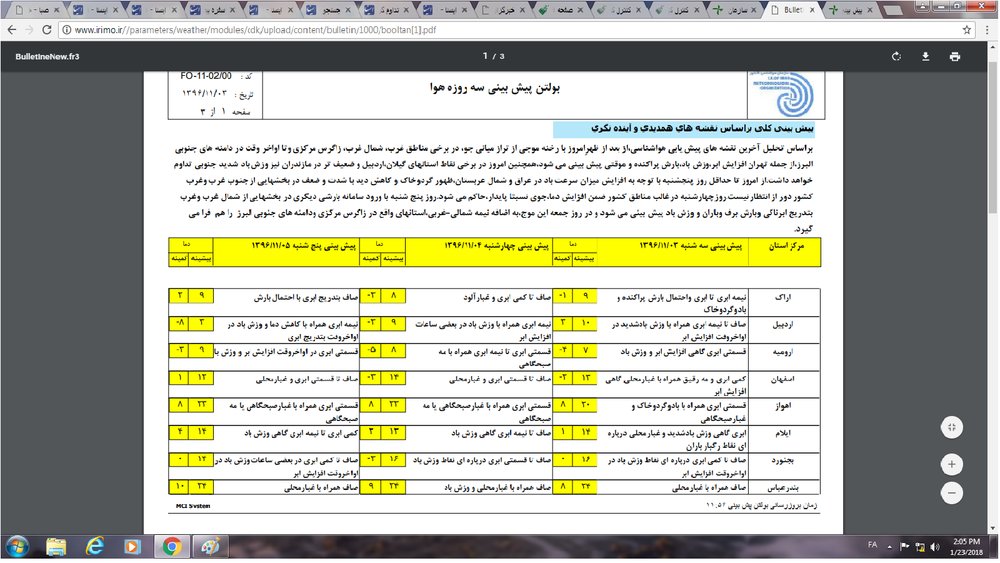Click the اراک row city name
Viewport: 1000px width, 563px height.
(783, 297)
